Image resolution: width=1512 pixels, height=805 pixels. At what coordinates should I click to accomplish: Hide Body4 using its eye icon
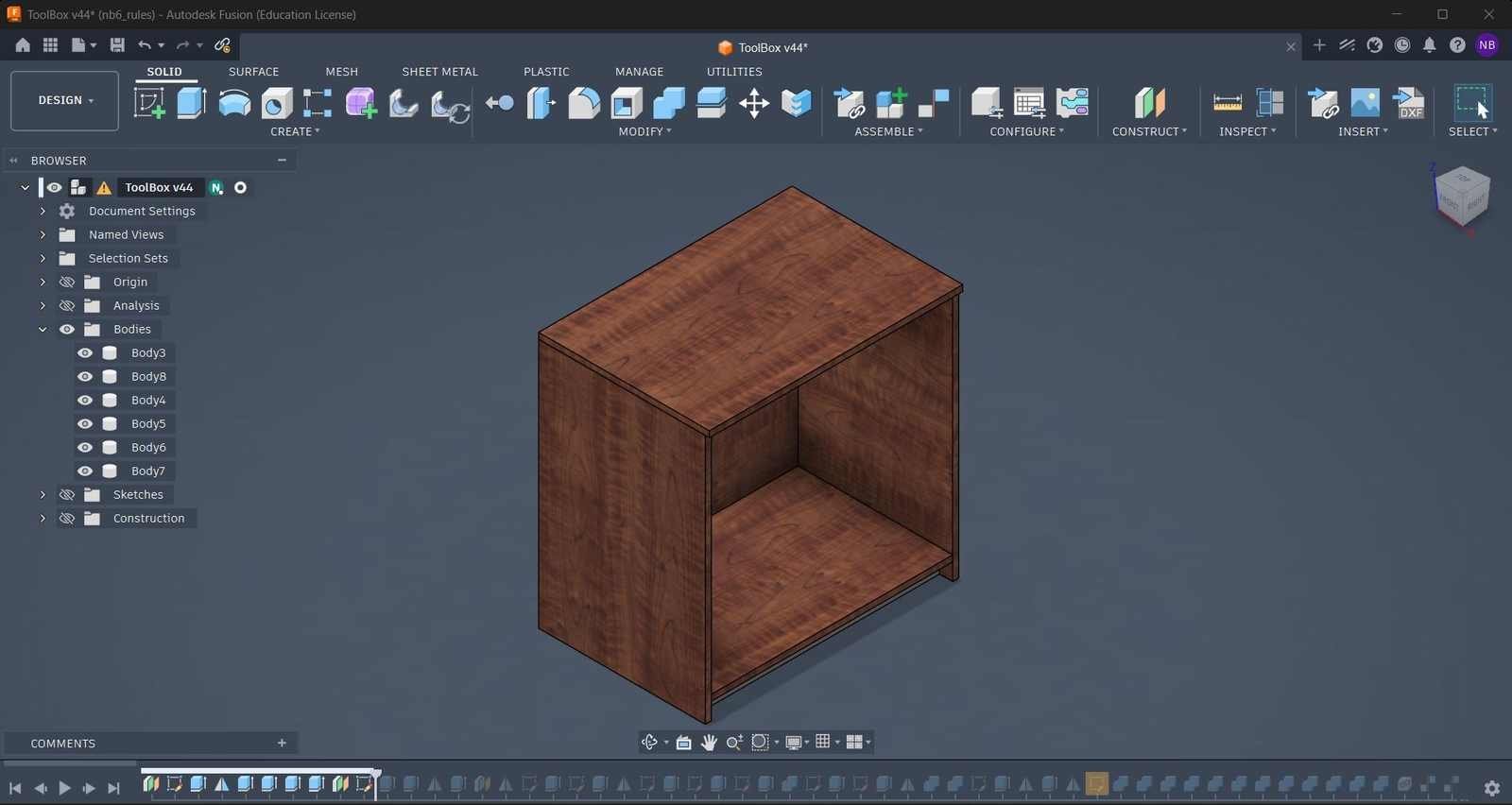tap(85, 400)
